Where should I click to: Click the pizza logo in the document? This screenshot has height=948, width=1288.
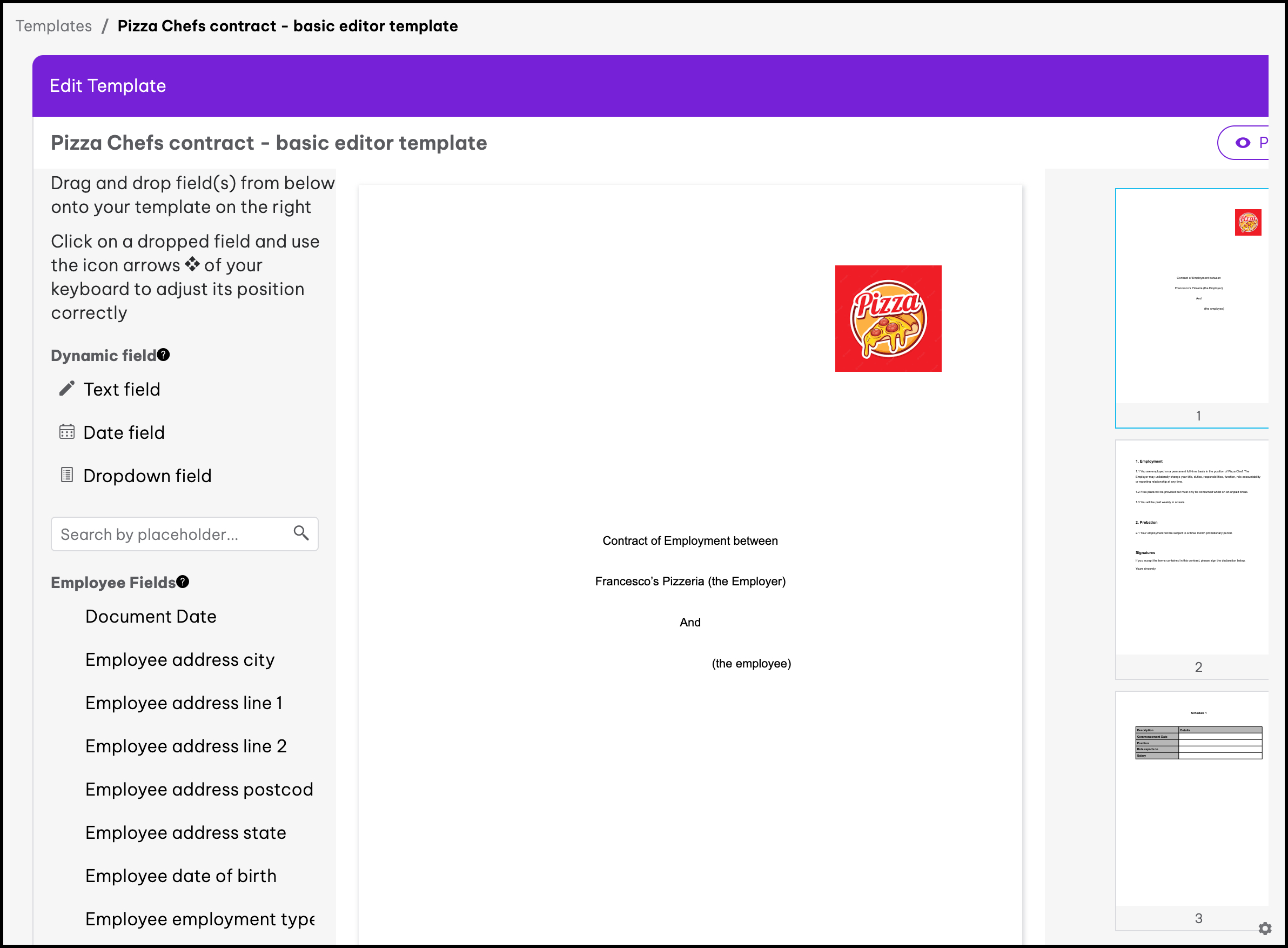pyautogui.click(x=888, y=318)
